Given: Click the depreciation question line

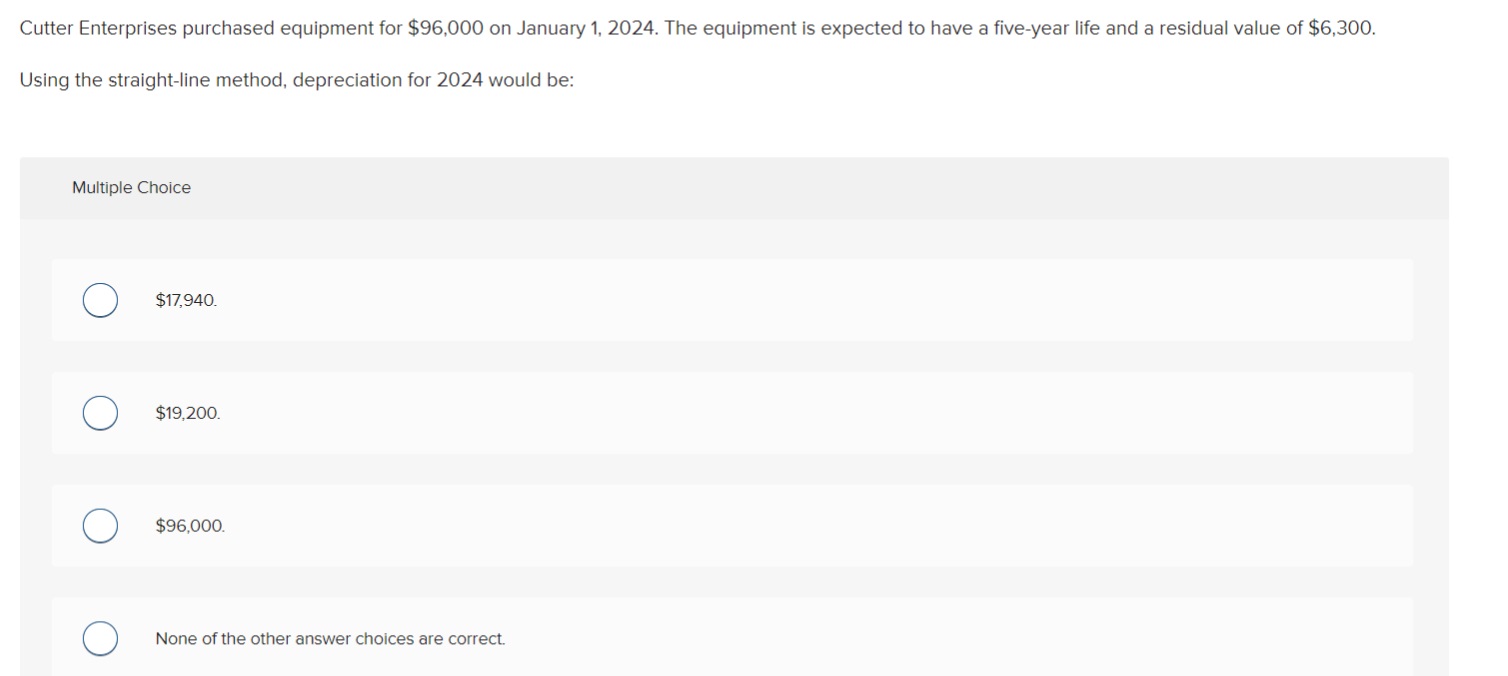Looking at the screenshot, I should point(296,79).
